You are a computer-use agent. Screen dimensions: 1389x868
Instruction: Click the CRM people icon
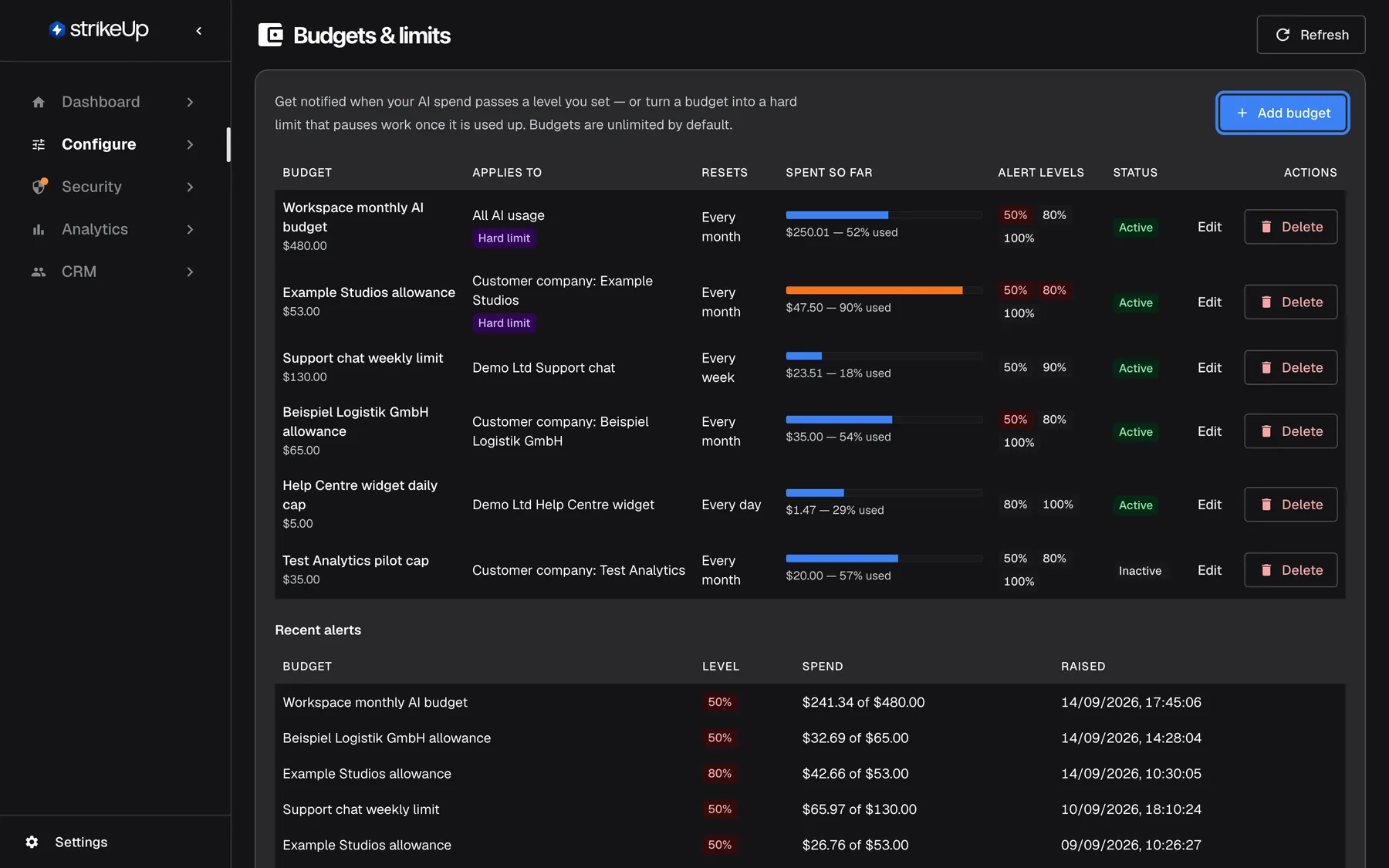coord(39,272)
